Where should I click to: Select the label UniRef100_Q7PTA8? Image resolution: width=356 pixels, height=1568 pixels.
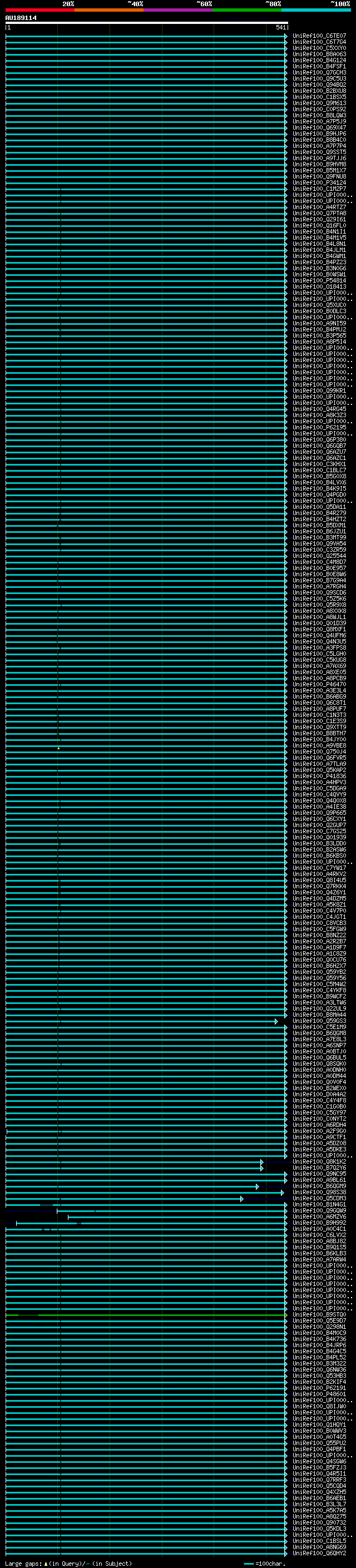(319, 213)
